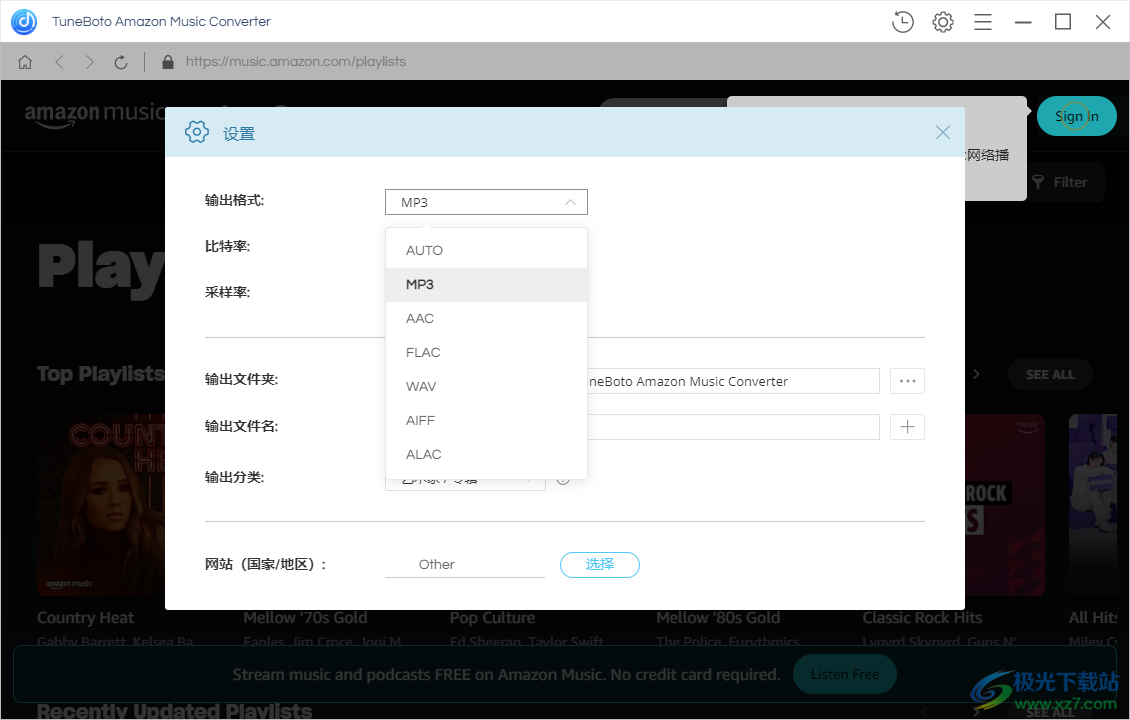This screenshot has height=720, width=1130.
Task: Select AAC output format
Action: click(x=486, y=318)
